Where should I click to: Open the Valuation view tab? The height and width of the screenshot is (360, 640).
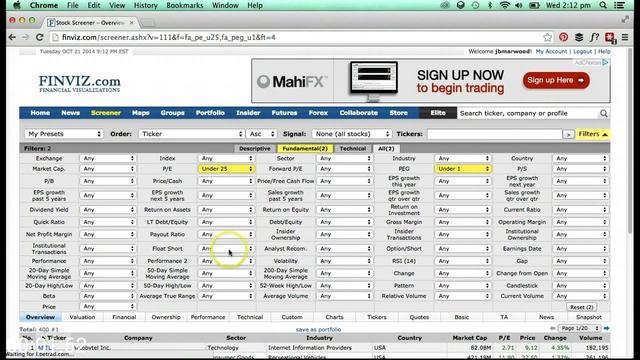(82, 317)
